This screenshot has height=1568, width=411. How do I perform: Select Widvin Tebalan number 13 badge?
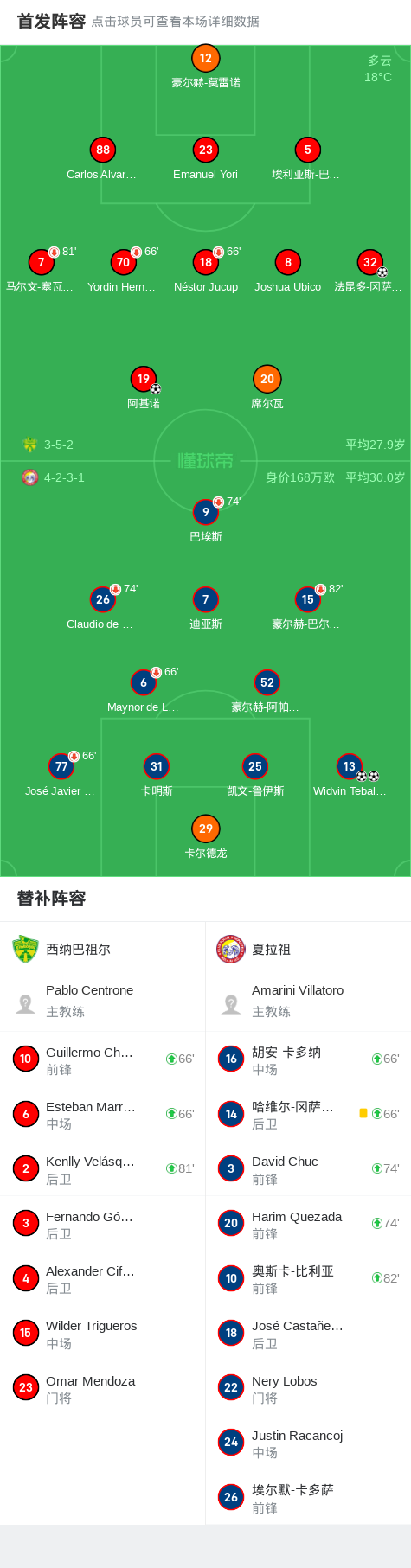349,766
